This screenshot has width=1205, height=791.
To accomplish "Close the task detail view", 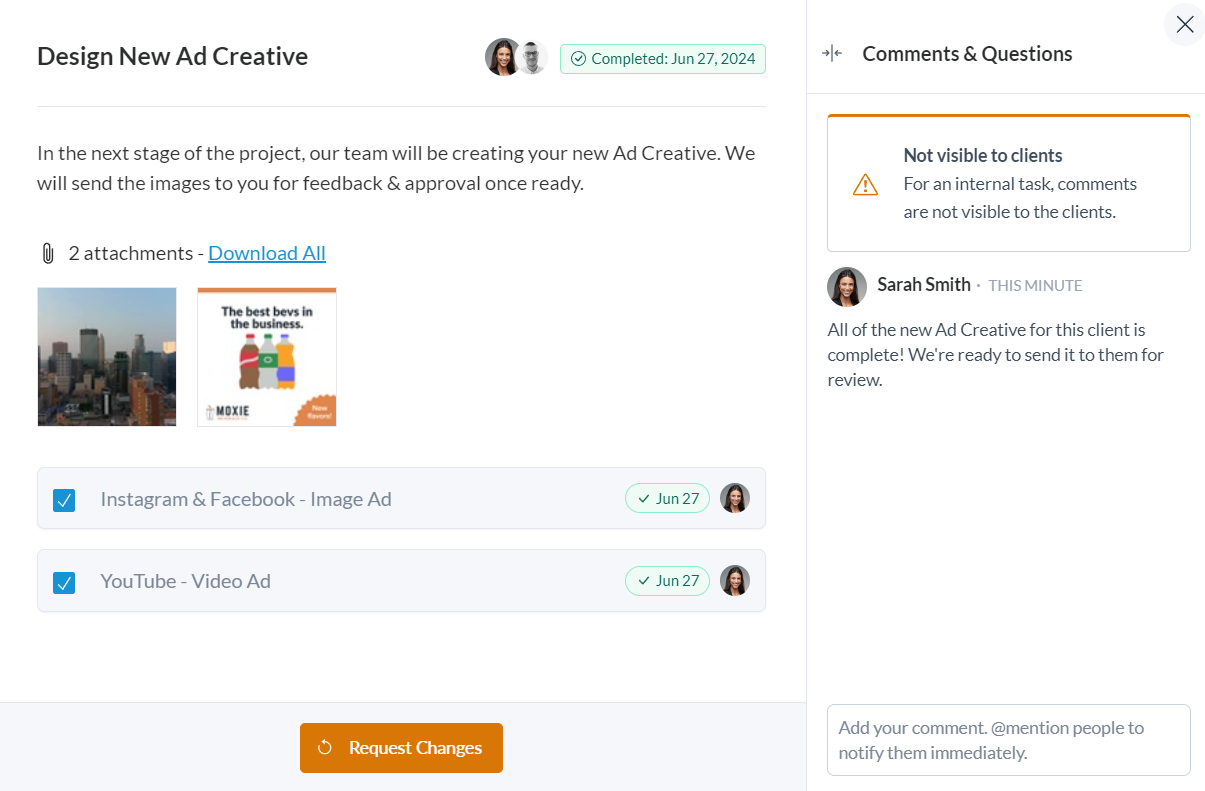I will tap(1184, 25).
